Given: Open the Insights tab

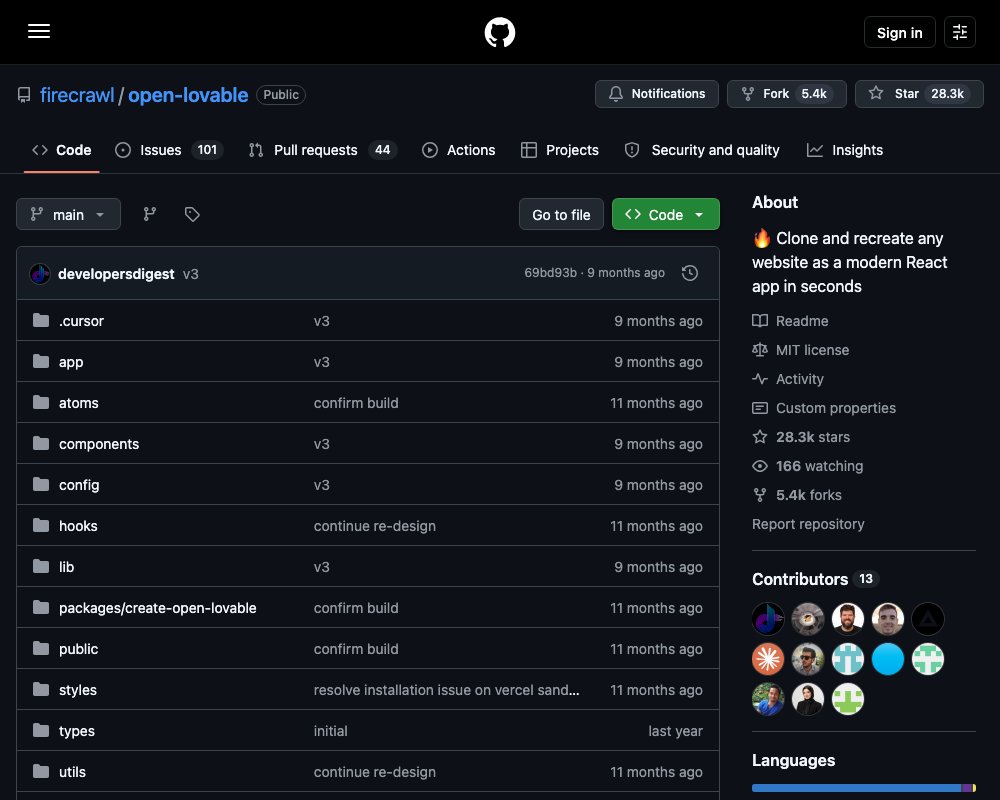Looking at the screenshot, I should 844,150.
